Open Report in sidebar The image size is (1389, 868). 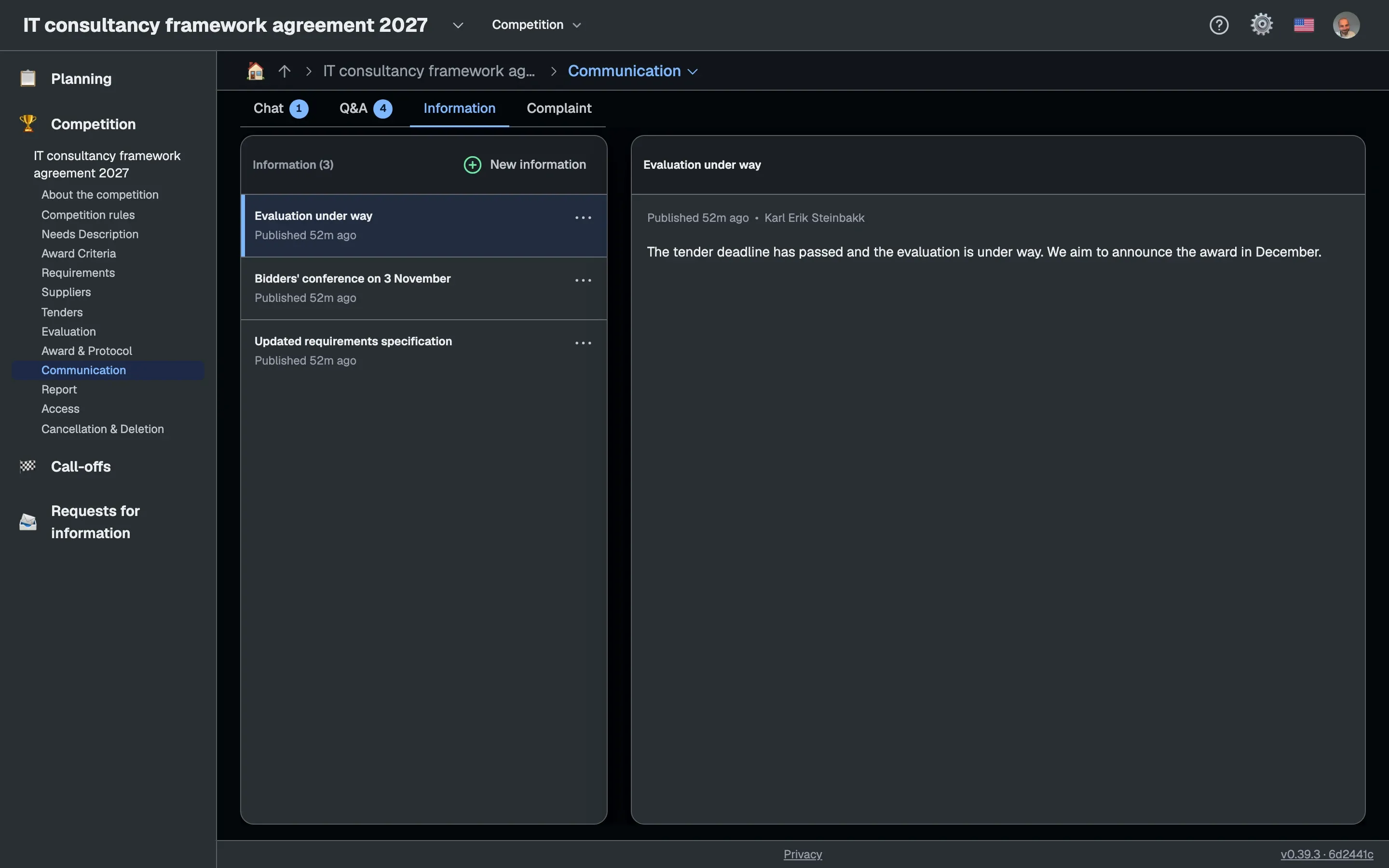click(x=59, y=389)
